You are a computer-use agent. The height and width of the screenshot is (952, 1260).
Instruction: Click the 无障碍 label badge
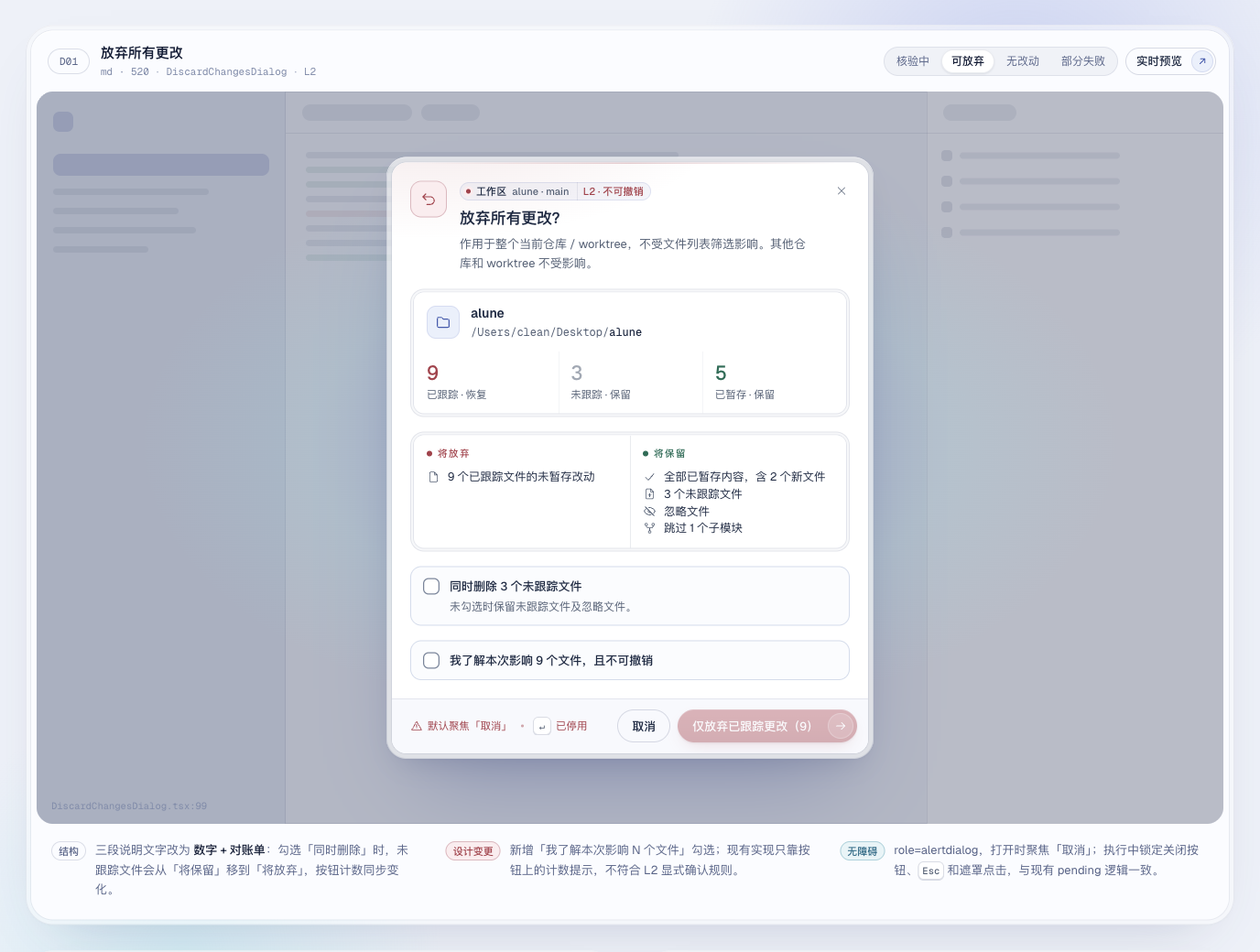click(x=863, y=851)
